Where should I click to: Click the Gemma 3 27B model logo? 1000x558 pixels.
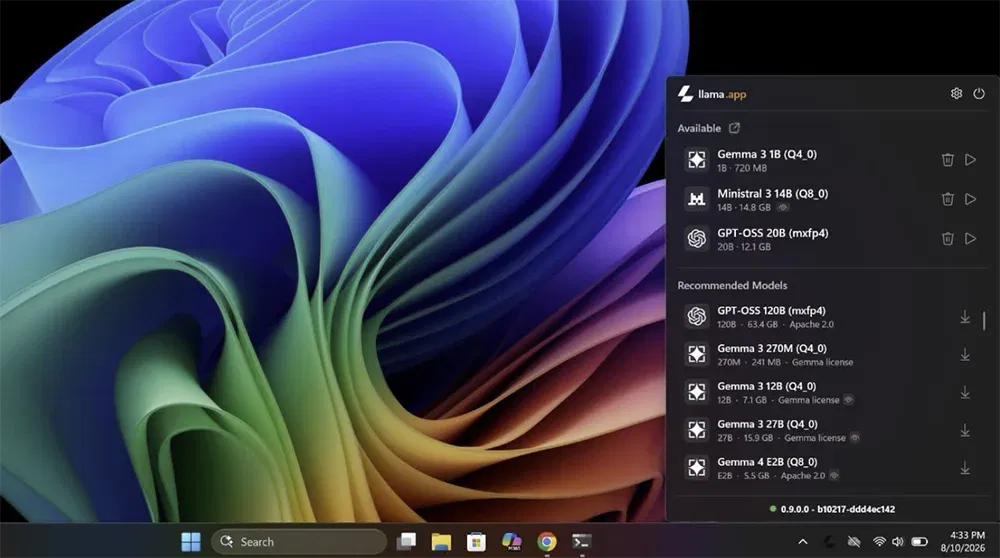click(696, 430)
